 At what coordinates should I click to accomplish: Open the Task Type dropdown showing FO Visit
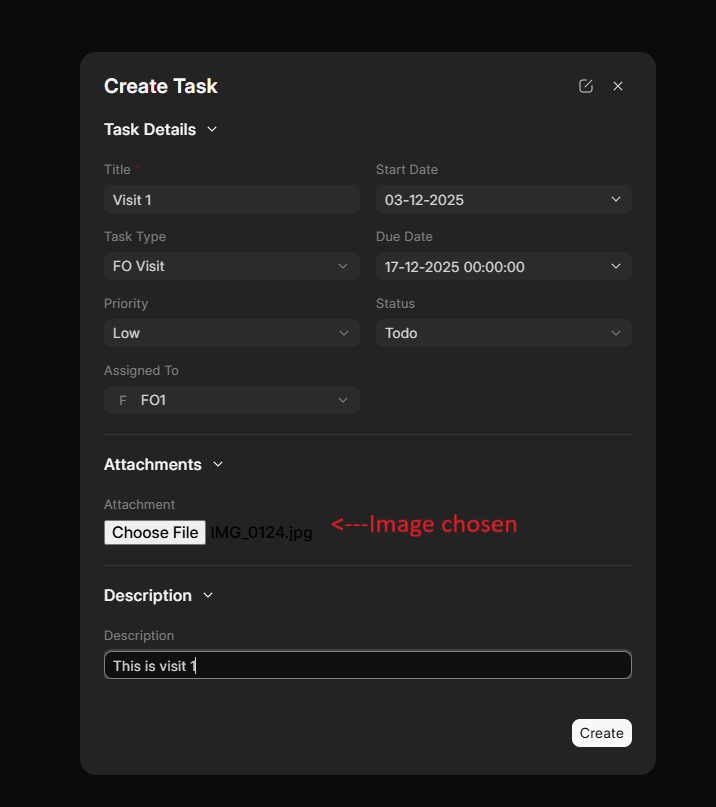pos(231,266)
